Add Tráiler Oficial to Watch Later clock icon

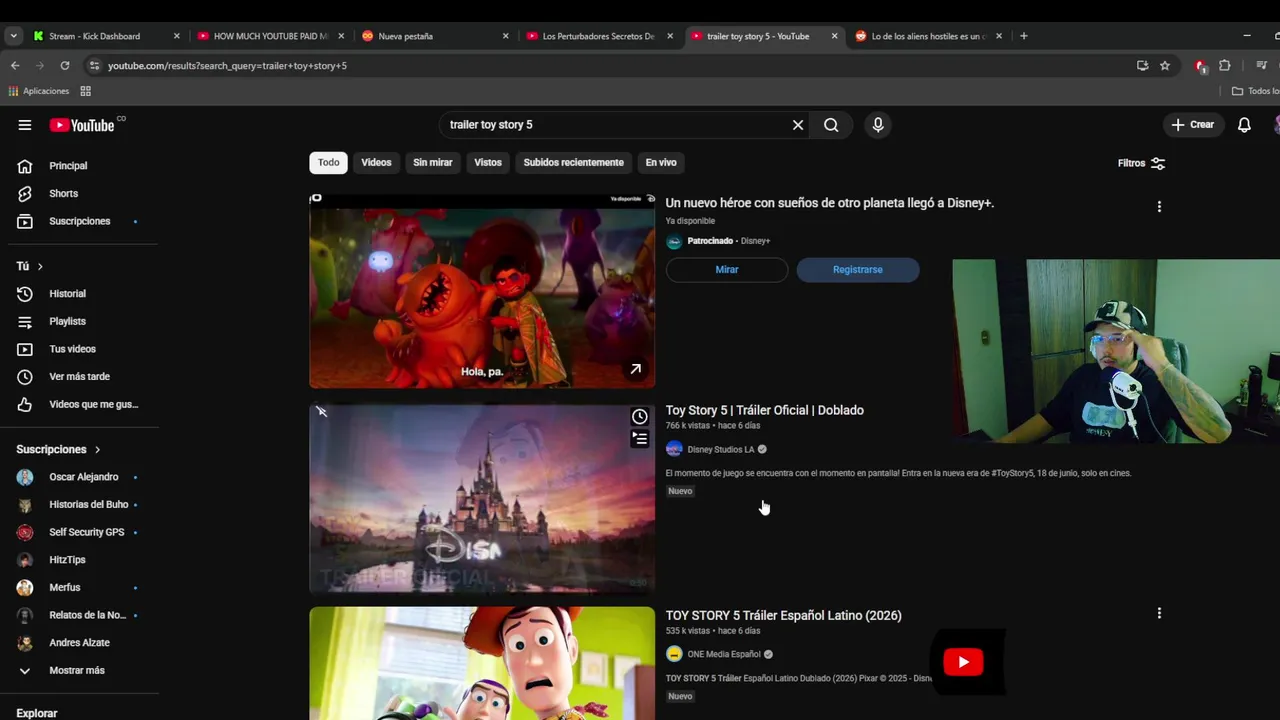tap(640, 417)
